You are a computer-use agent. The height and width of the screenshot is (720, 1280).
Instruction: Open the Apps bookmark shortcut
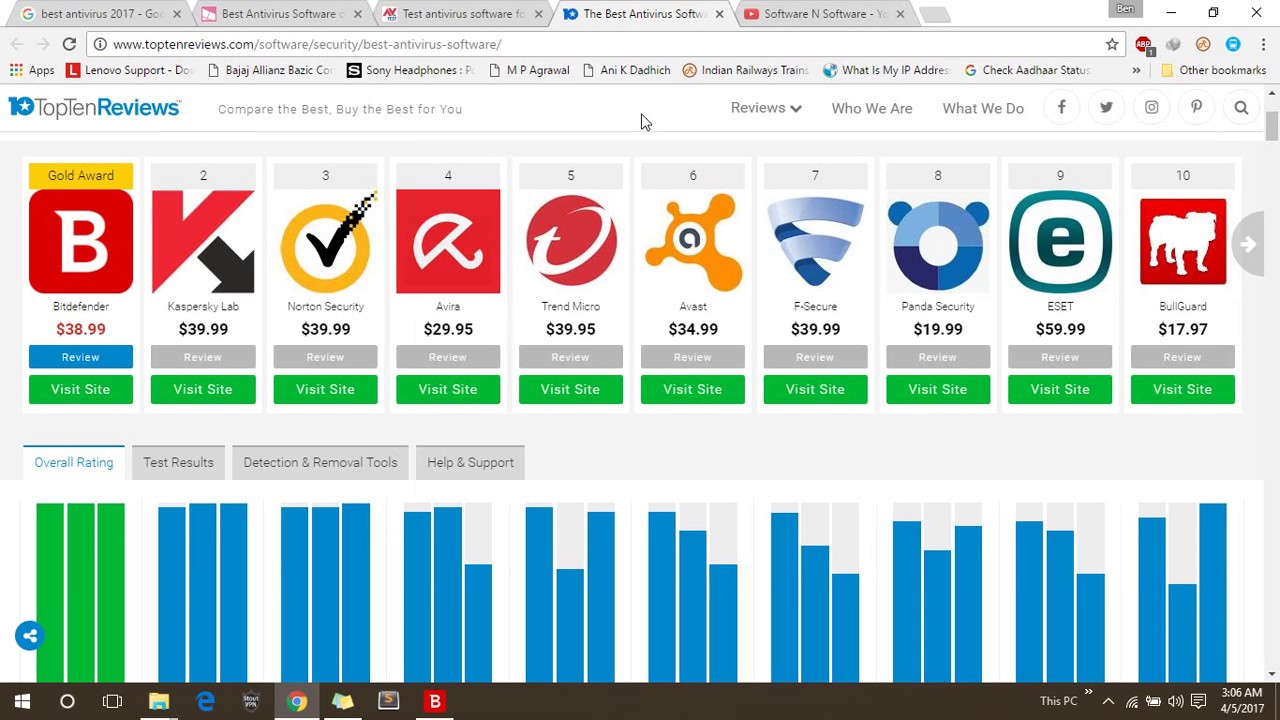click(32, 70)
